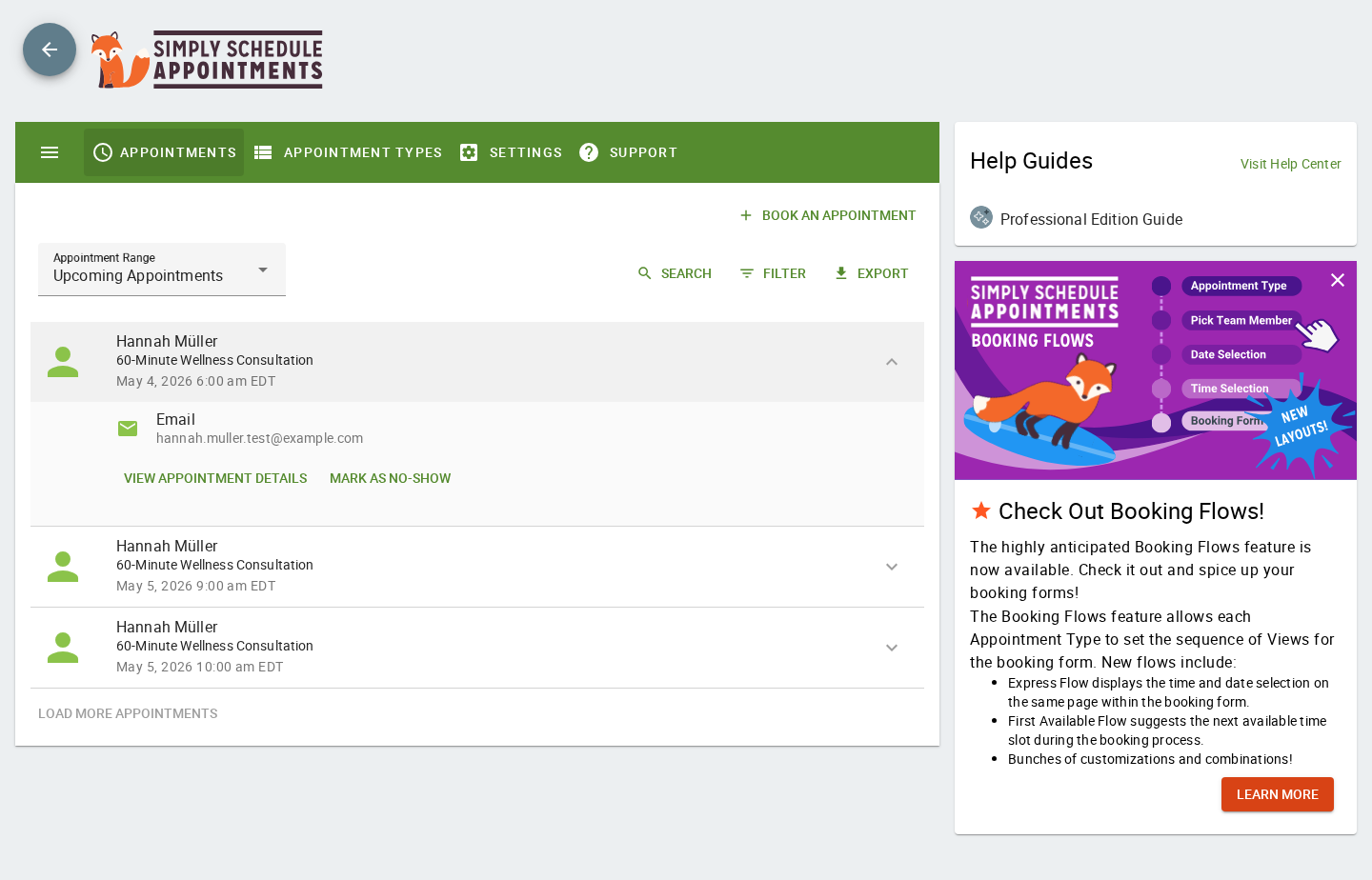Viewport: 1372px width, 880px height.
Task: Click the 'May 5, 2026 10:00 am EDT' date
Action: pos(200,667)
